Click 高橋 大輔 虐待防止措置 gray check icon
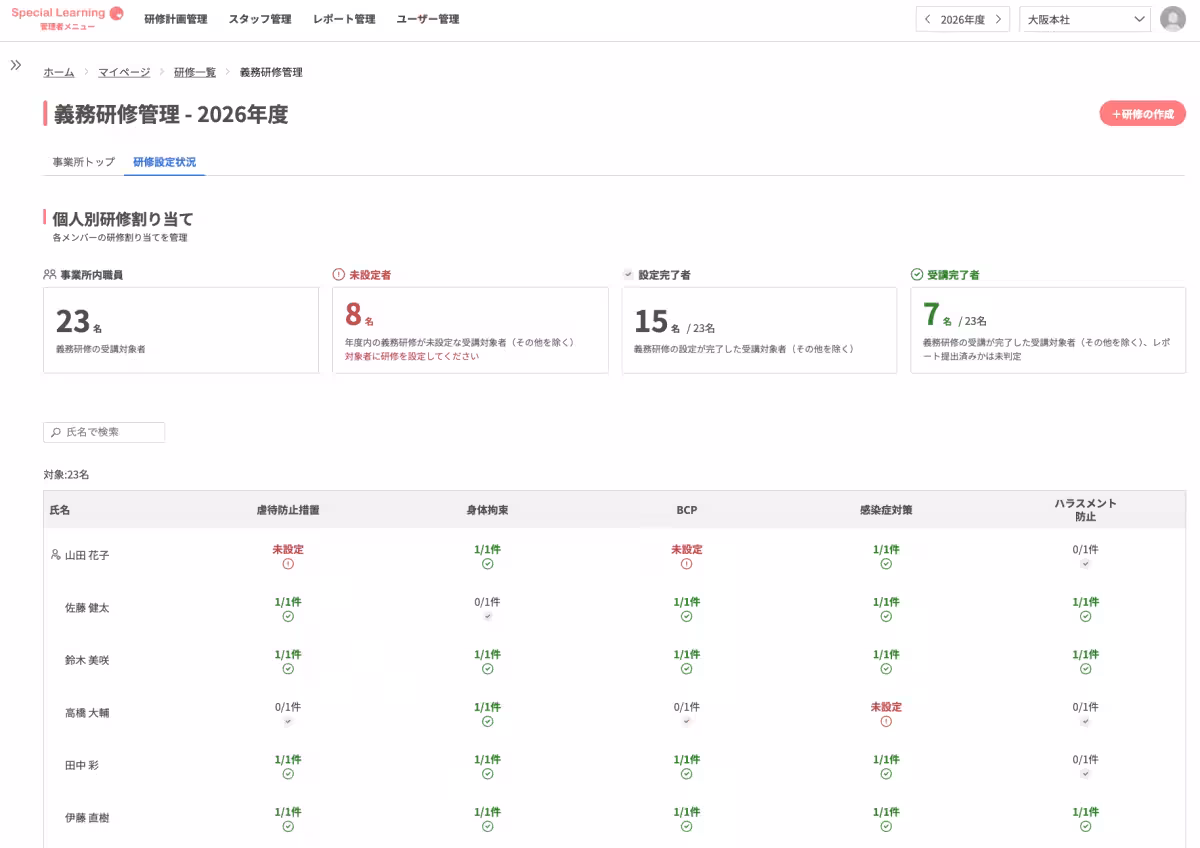Image resolution: width=1200 pixels, height=848 pixels. pyautogui.click(x=288, y=721)
